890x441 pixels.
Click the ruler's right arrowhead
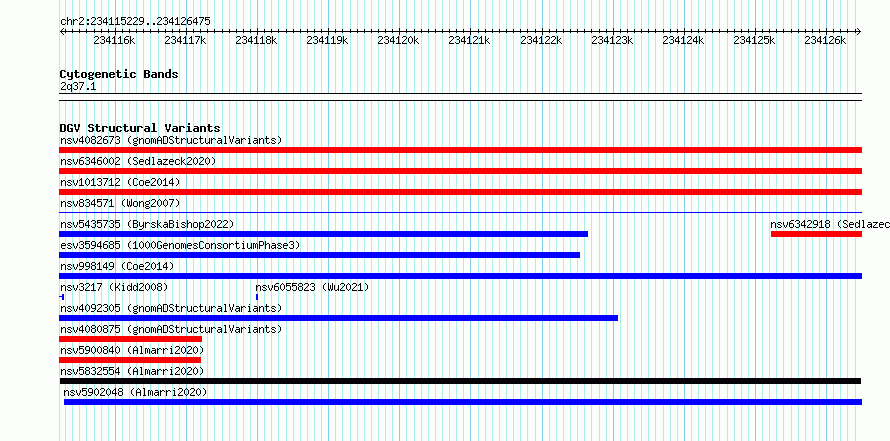[859, 31]
